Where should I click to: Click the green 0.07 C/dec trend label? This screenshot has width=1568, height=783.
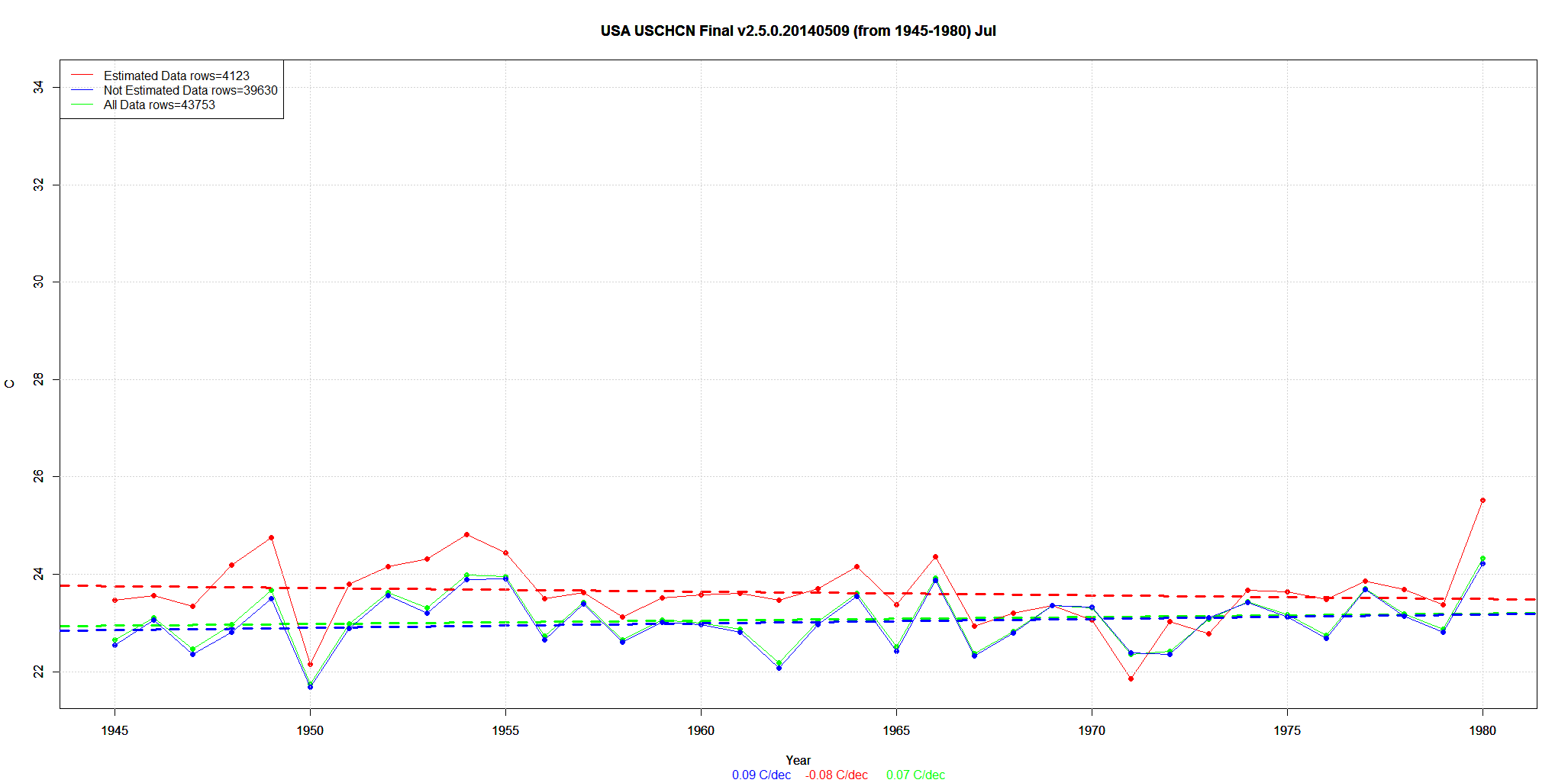tap(915, 775)
